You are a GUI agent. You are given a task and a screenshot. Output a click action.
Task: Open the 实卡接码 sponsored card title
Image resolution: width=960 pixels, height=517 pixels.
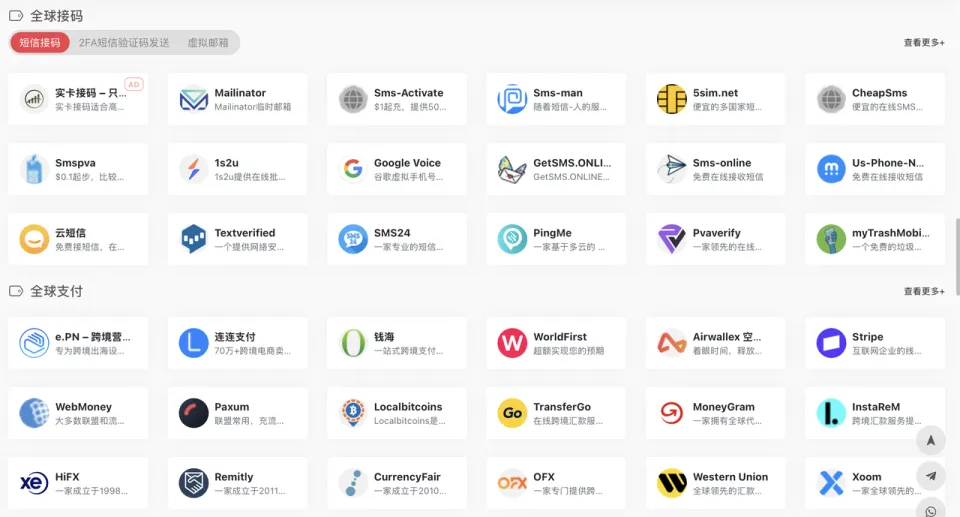click(x=91, y=92)
